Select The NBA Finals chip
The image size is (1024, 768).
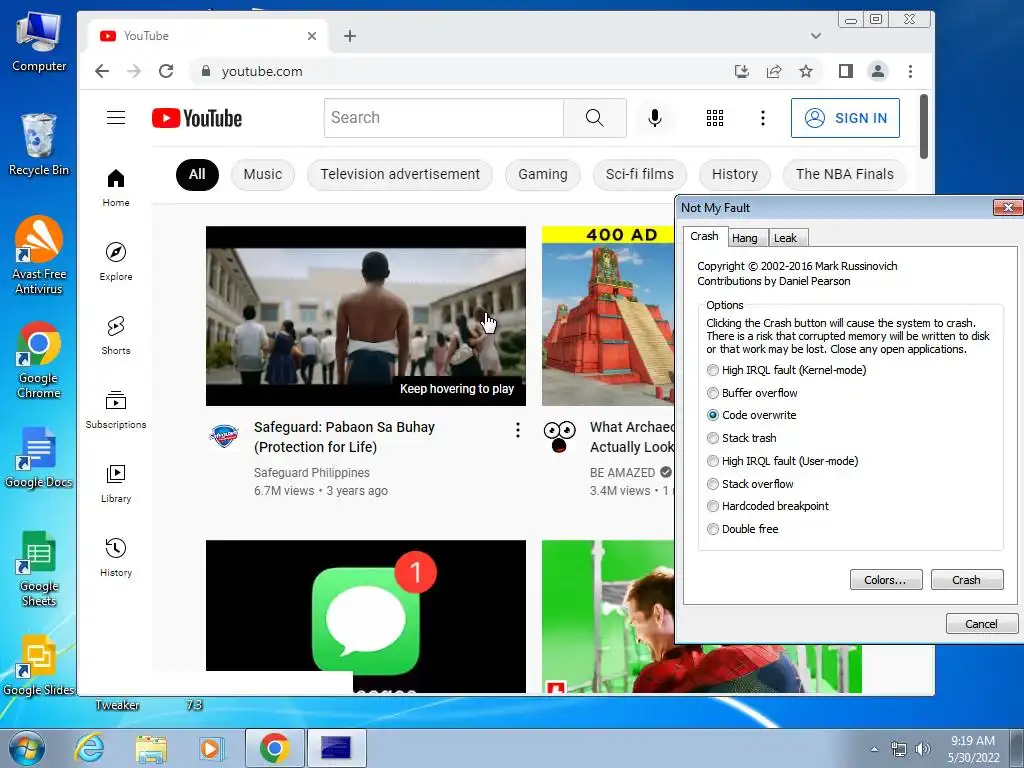[x=844, y=174]
